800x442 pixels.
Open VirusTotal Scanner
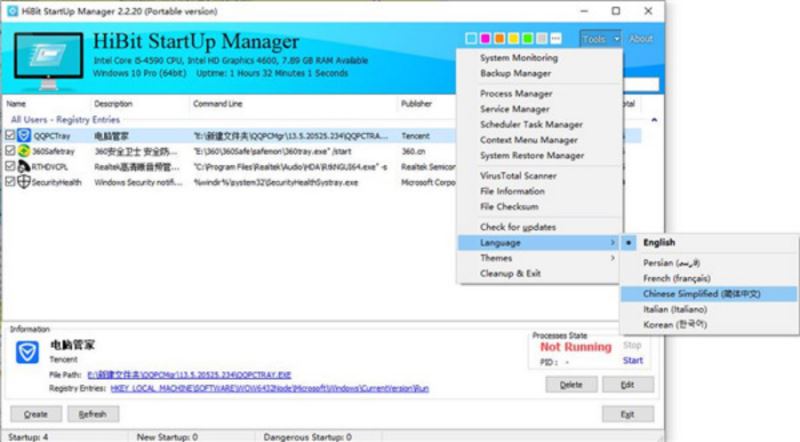click(518, 176)
